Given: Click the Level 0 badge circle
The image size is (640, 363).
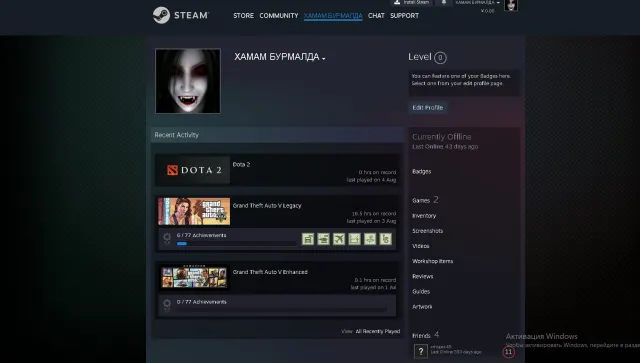Looking at the screenshot, I should coord(440,58).
